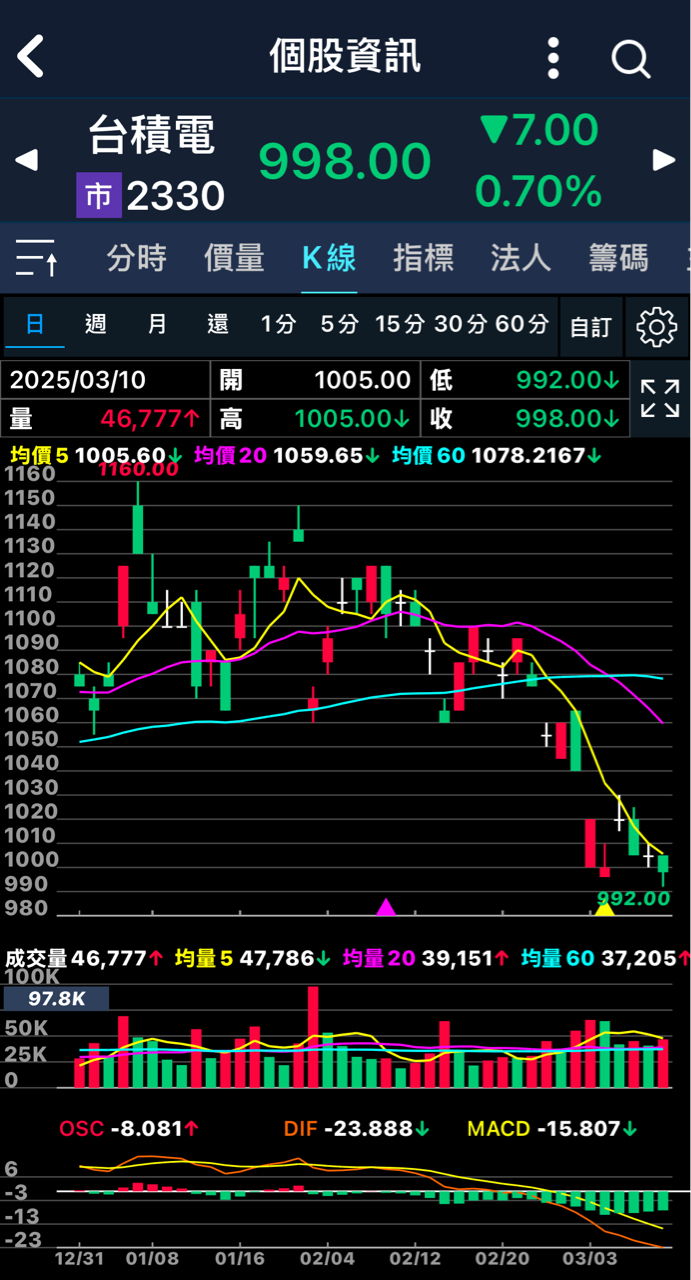This screenshot has height=1280, width=691.
Task: Open the 指標 tab
Action: 424,258
